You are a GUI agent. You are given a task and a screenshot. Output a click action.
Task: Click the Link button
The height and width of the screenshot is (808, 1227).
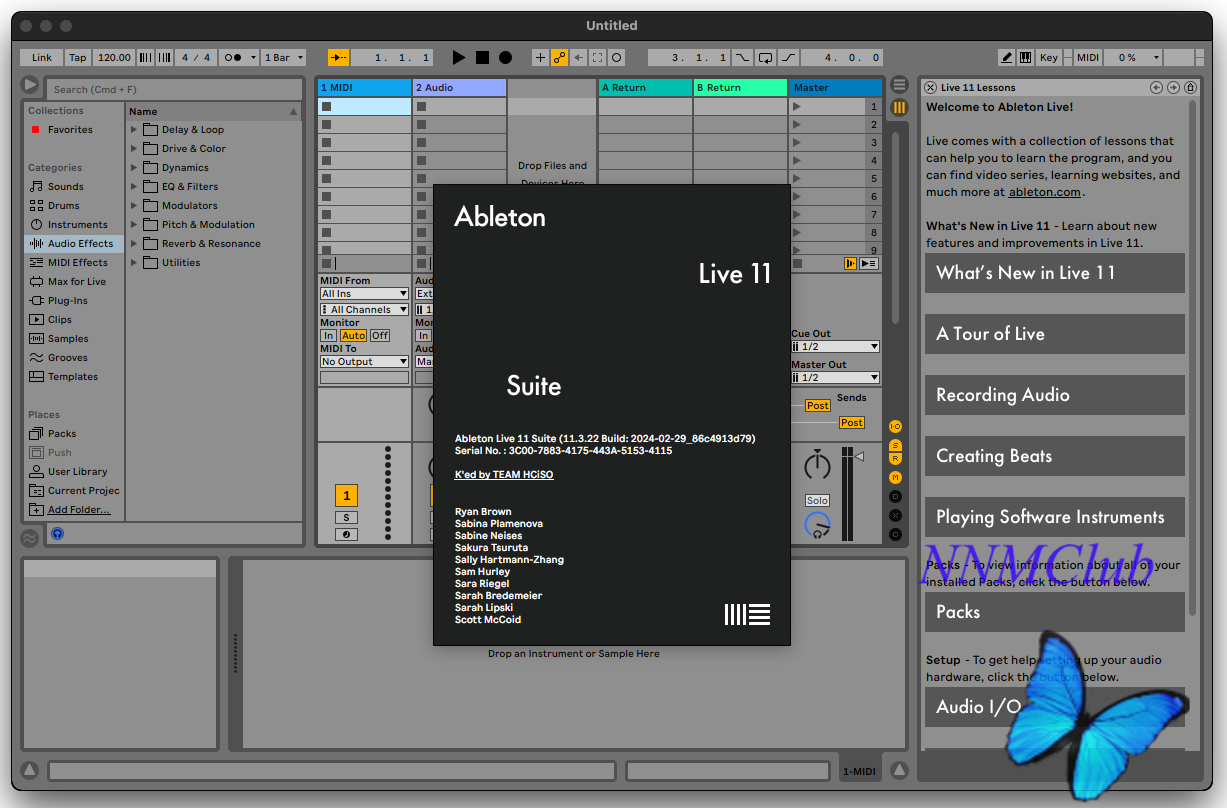42,58
